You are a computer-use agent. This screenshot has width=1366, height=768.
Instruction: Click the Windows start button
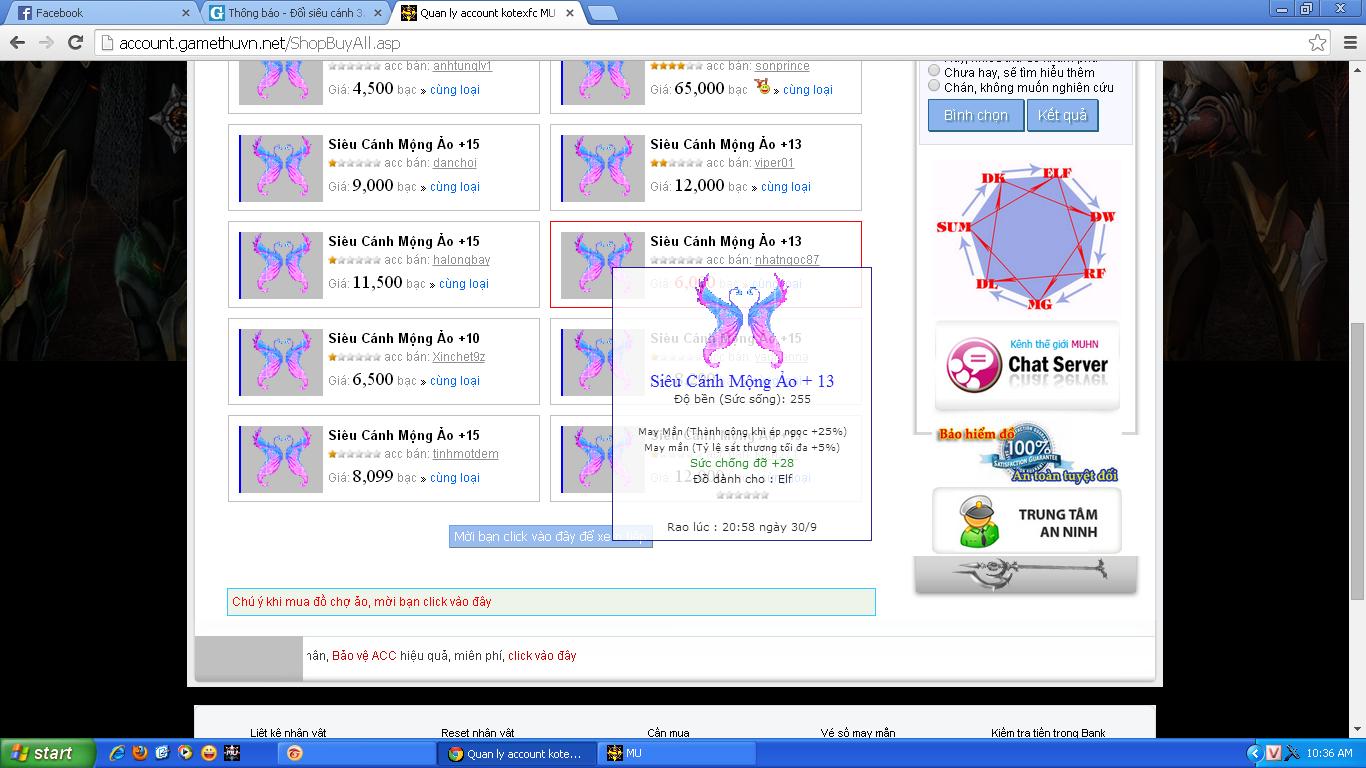pos(47,753)
